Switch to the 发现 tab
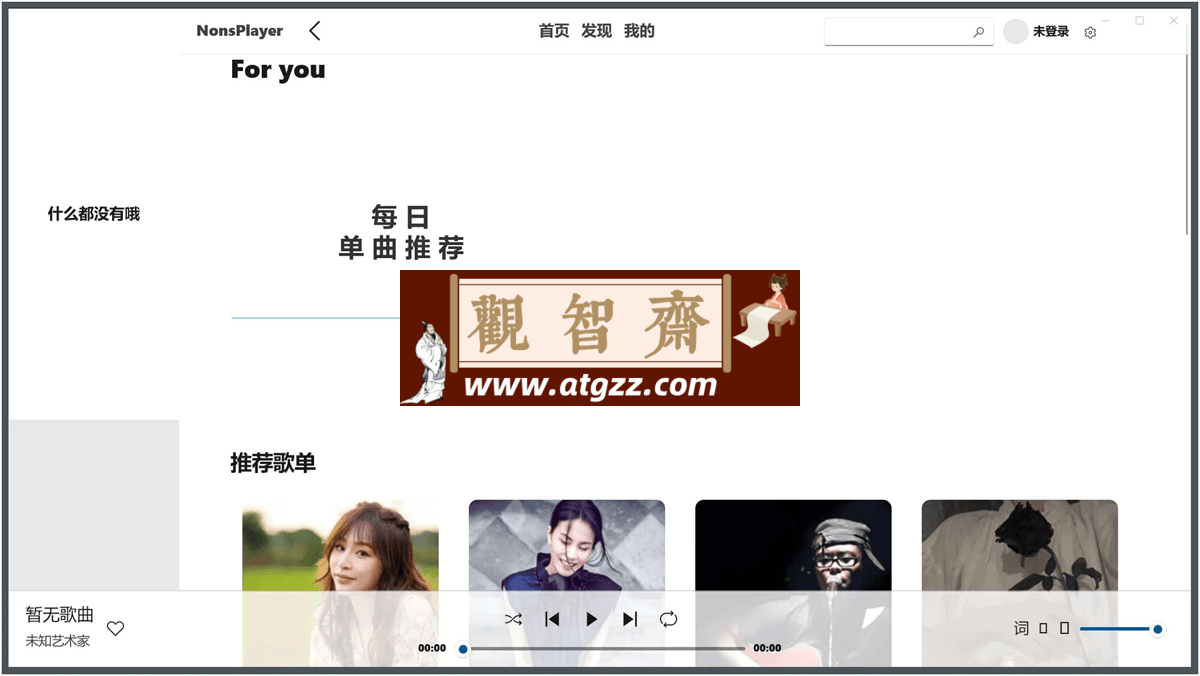Image resolution: width=1200 pixels, height=676 pixels. pyautogui.click(x=596, y=31)
